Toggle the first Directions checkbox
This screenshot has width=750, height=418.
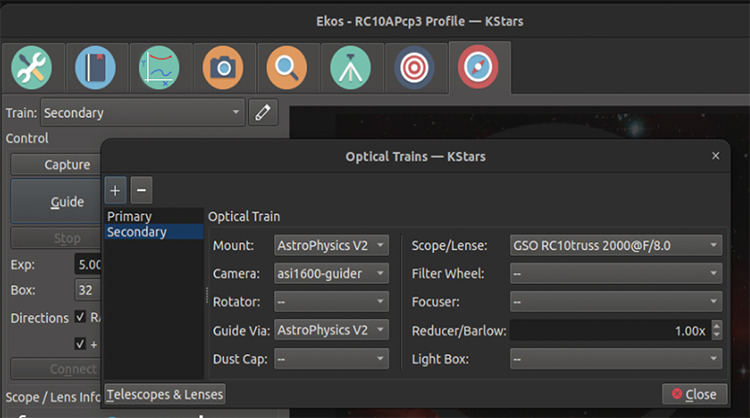click(x=81, y=317)
